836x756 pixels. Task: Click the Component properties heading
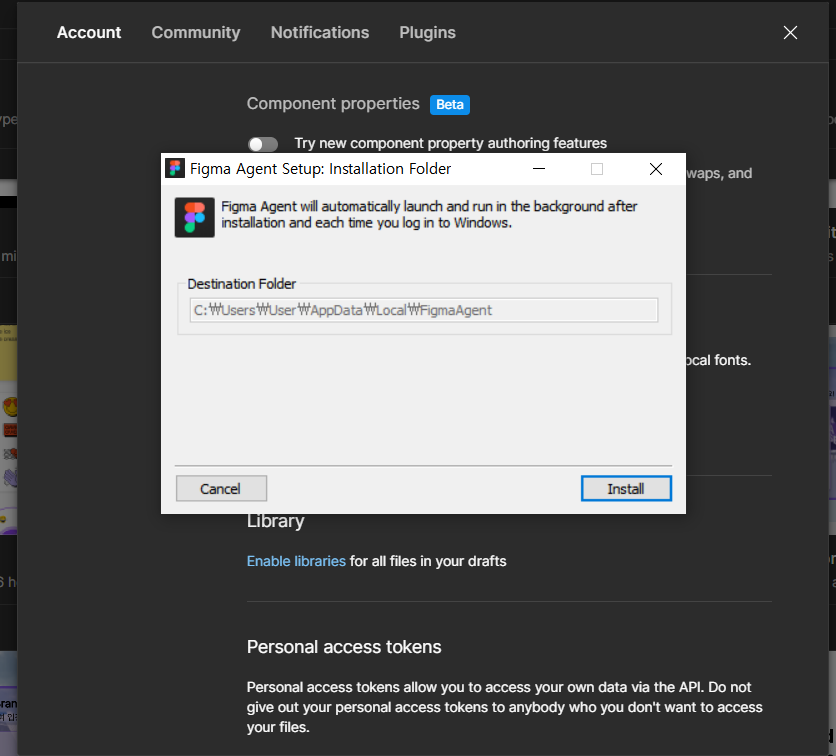point(333,103)
